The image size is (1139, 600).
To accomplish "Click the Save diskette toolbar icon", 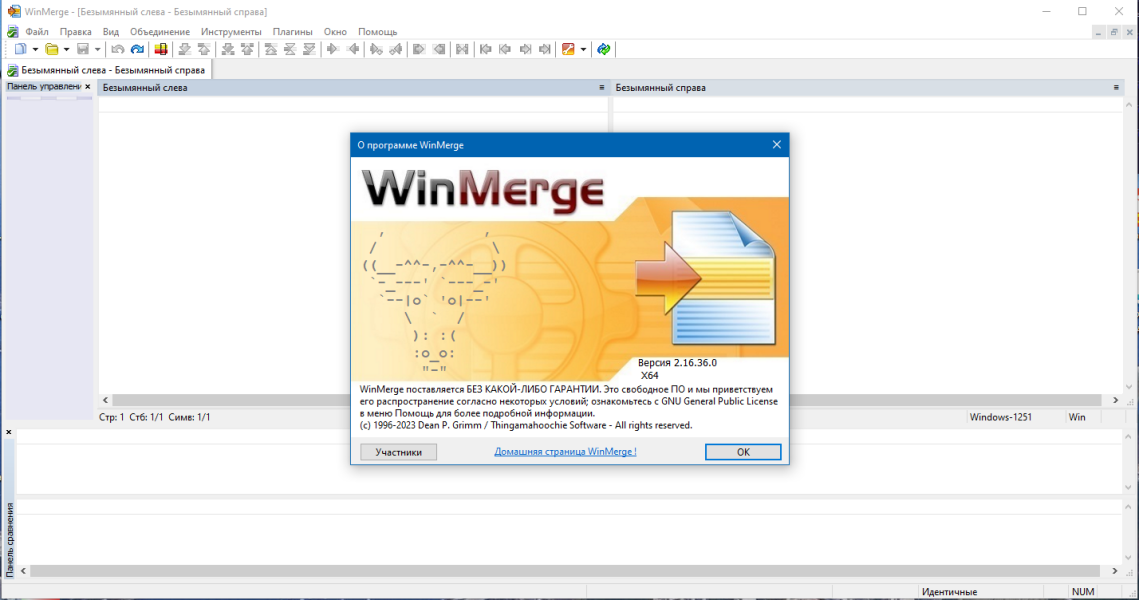I will tap(83, 49).
